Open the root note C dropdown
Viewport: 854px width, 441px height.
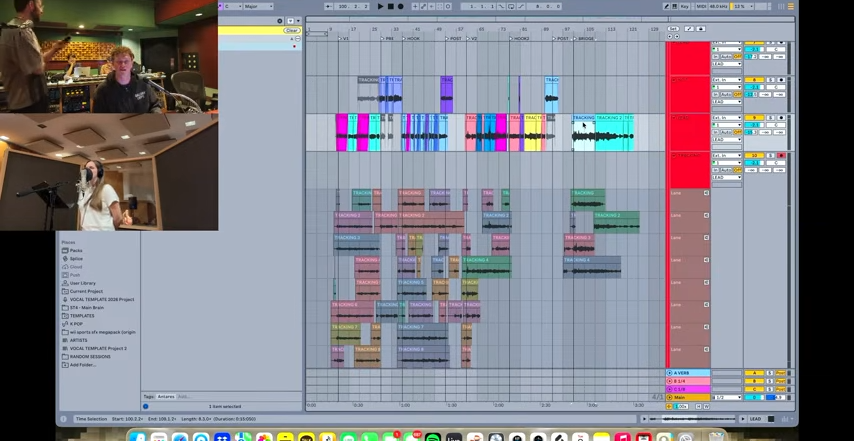[x=232, y=7]
